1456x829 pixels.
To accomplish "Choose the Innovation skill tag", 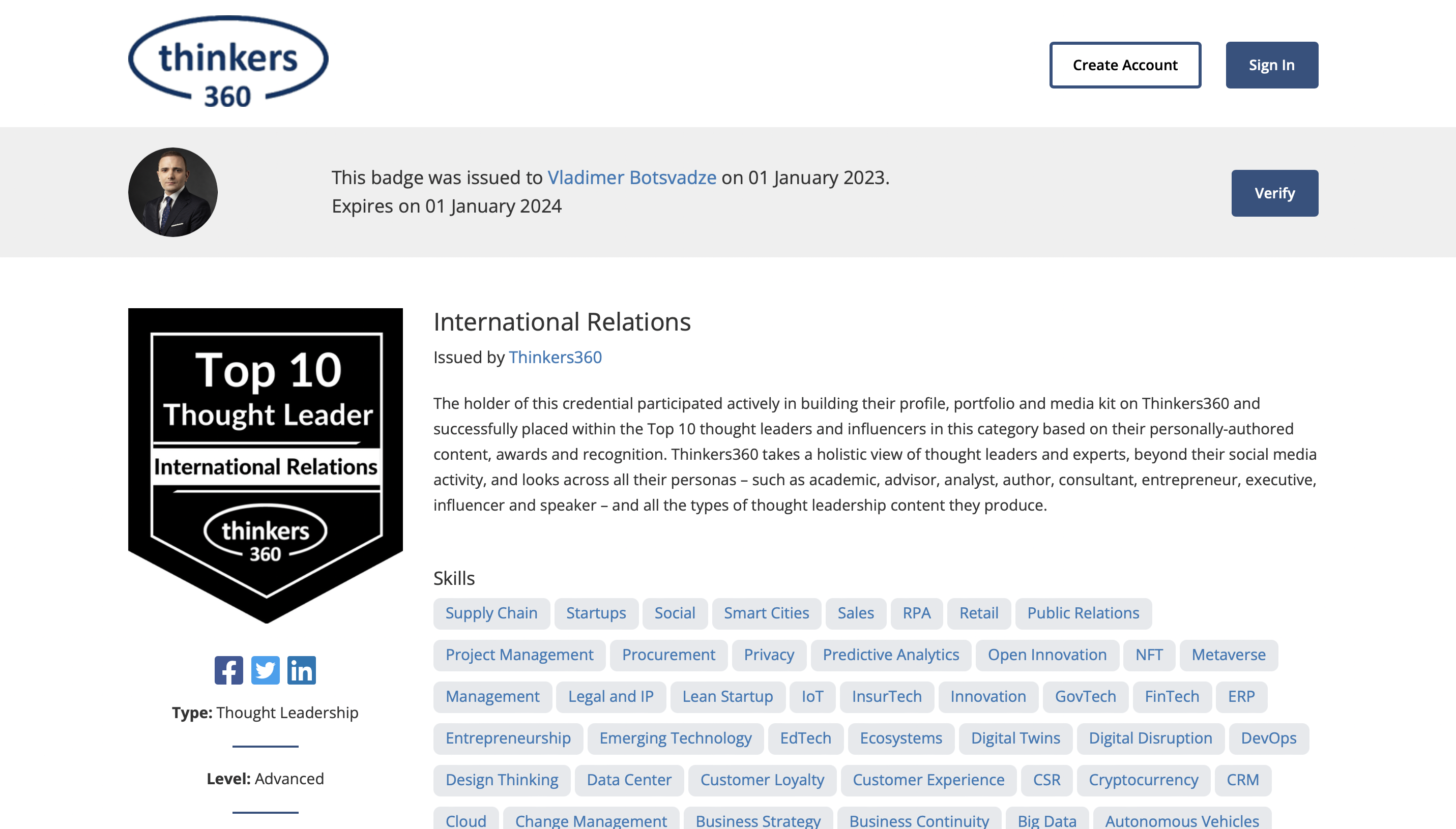I will coord(988,697).
